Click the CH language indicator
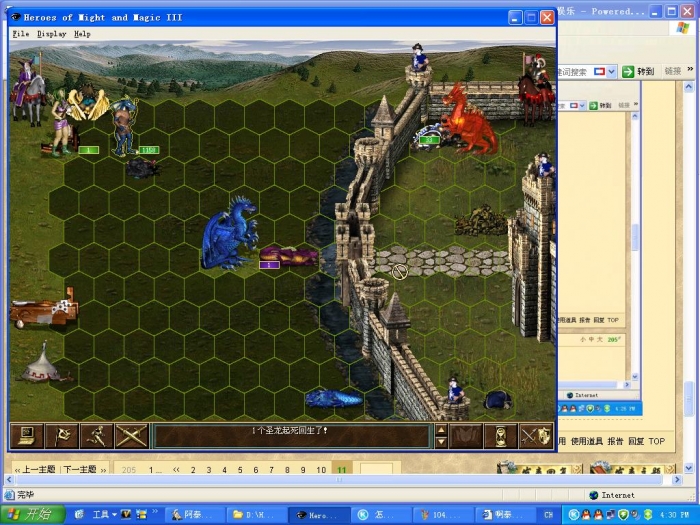The height and width of the screenshot is (525, 700). 548,515
